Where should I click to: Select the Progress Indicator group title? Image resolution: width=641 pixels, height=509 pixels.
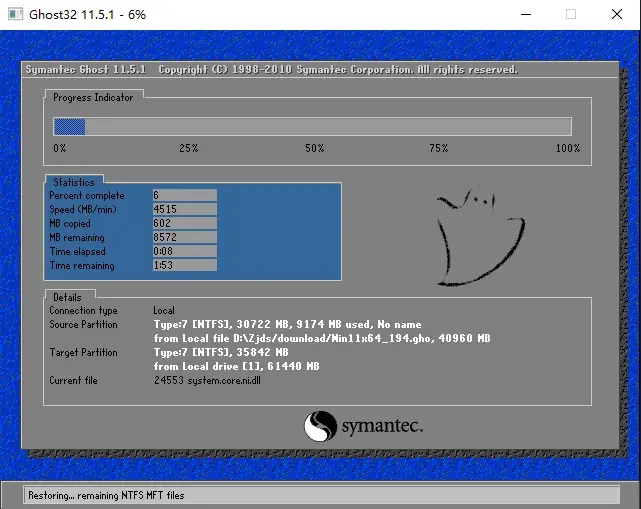click(93, 97)
